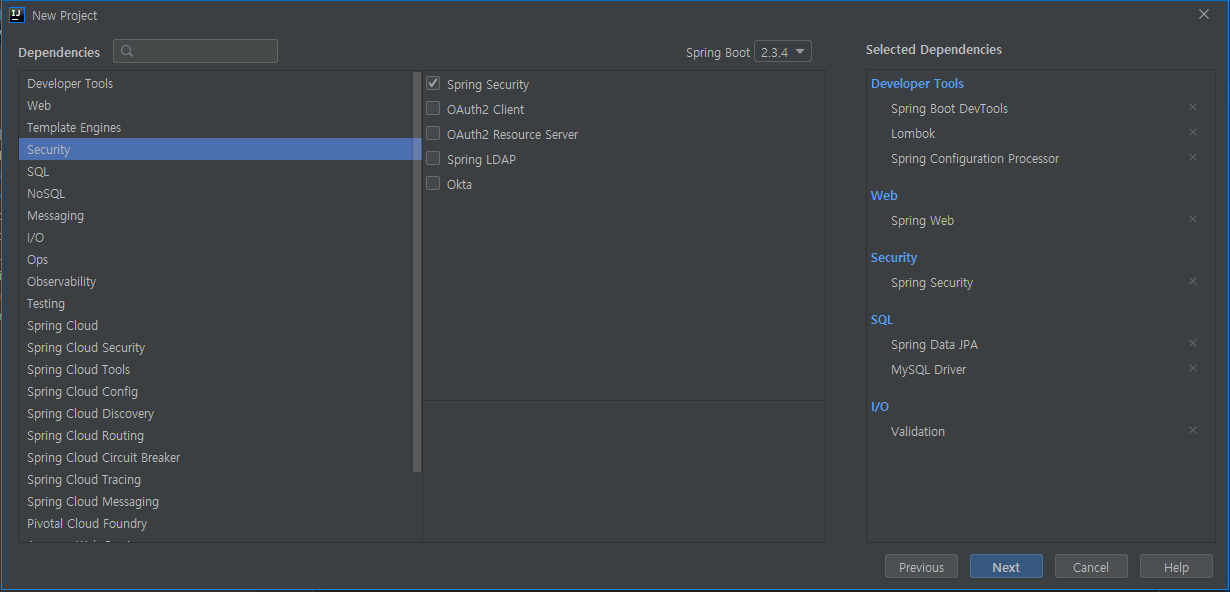Select Template Engines category
The height and width of the screenshot is (592, 1230).
tap(216, 128)
